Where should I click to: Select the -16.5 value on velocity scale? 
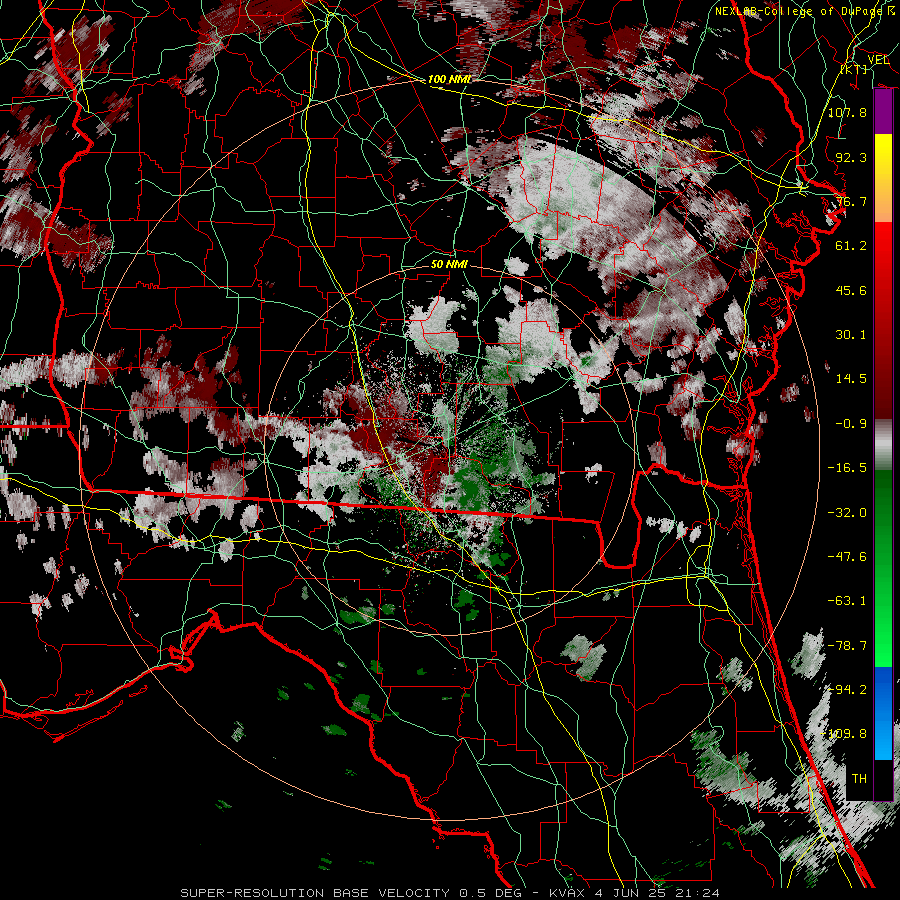pyautogui.click(x=847, y=468)
